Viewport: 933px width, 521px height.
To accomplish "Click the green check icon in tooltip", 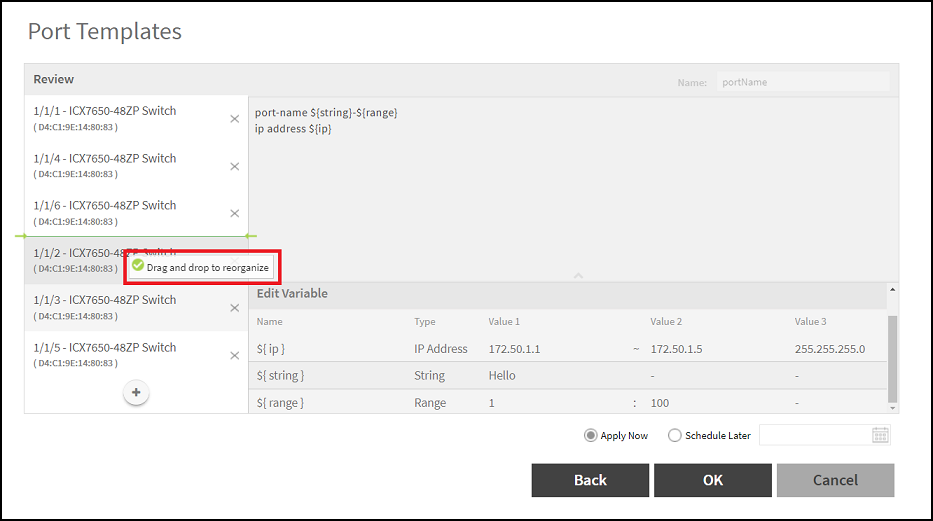I will click(138, 265).
